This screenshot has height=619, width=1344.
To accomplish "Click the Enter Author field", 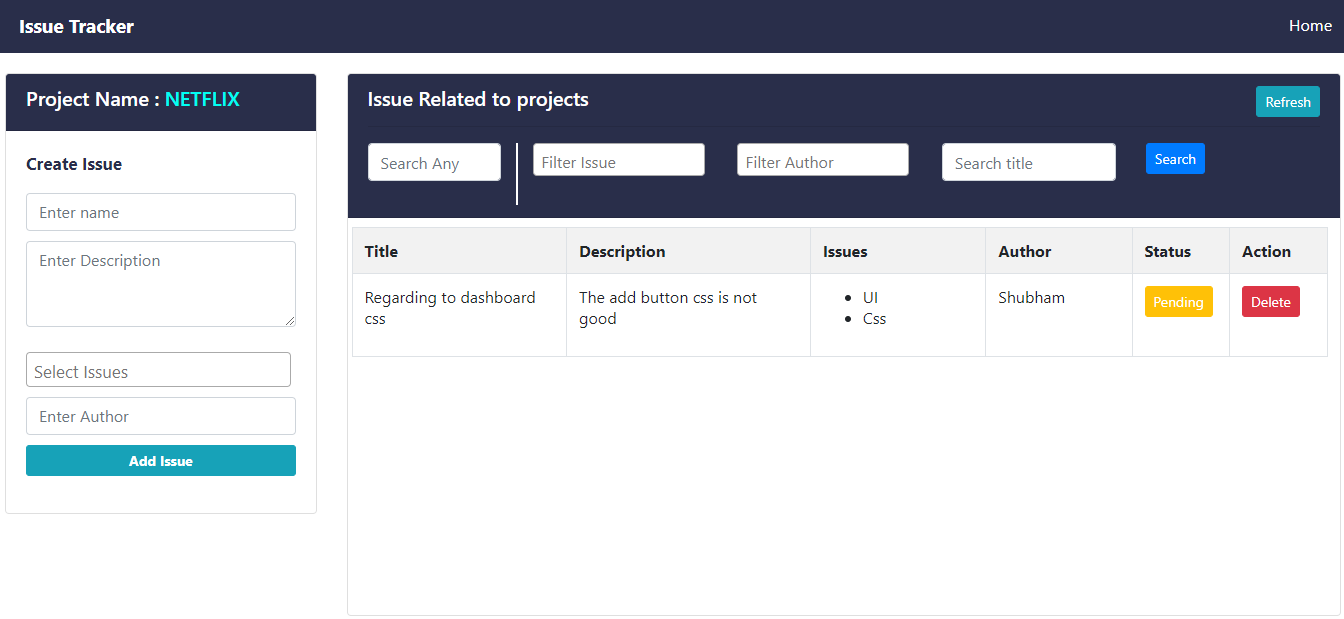I will pyautogui.click(x=160, y=416).
